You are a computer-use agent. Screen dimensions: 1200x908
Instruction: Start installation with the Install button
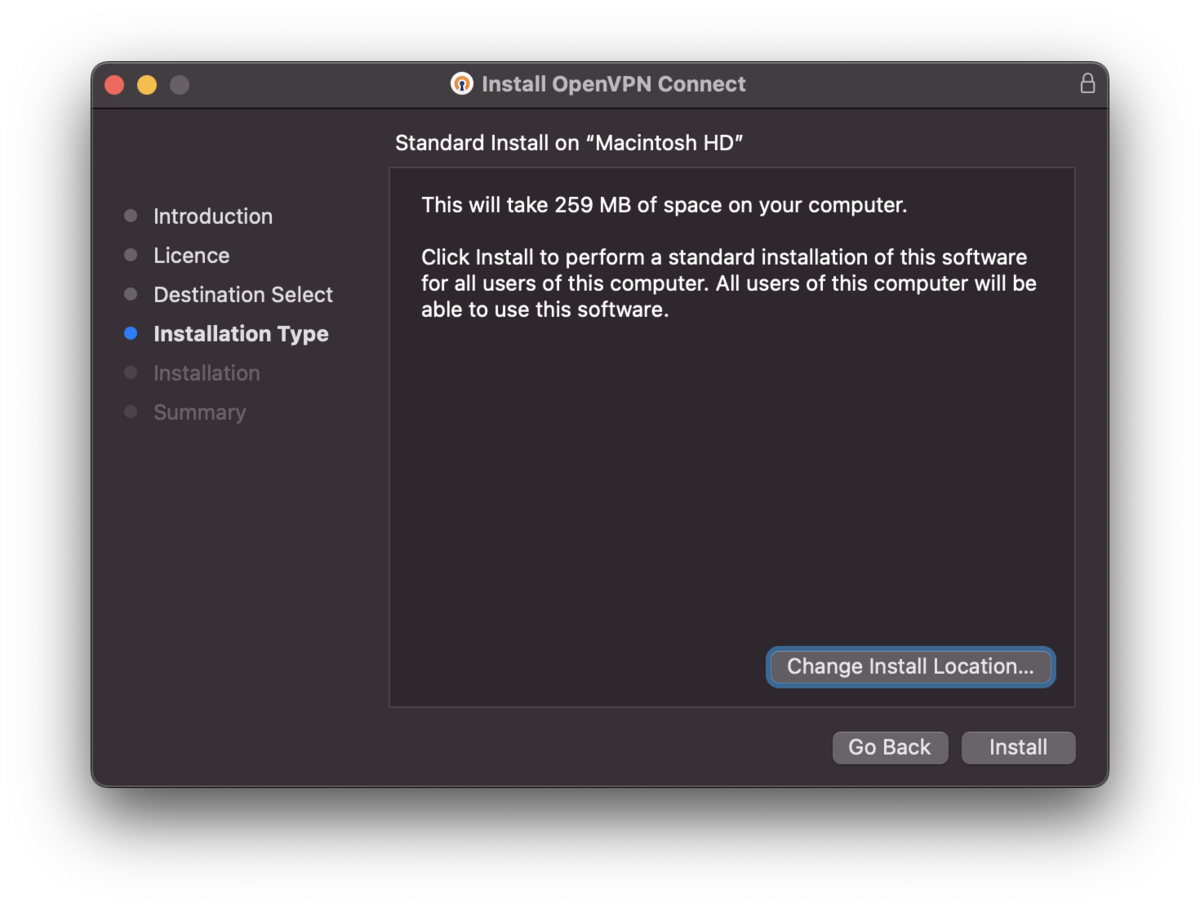[x=1018, y=748]
